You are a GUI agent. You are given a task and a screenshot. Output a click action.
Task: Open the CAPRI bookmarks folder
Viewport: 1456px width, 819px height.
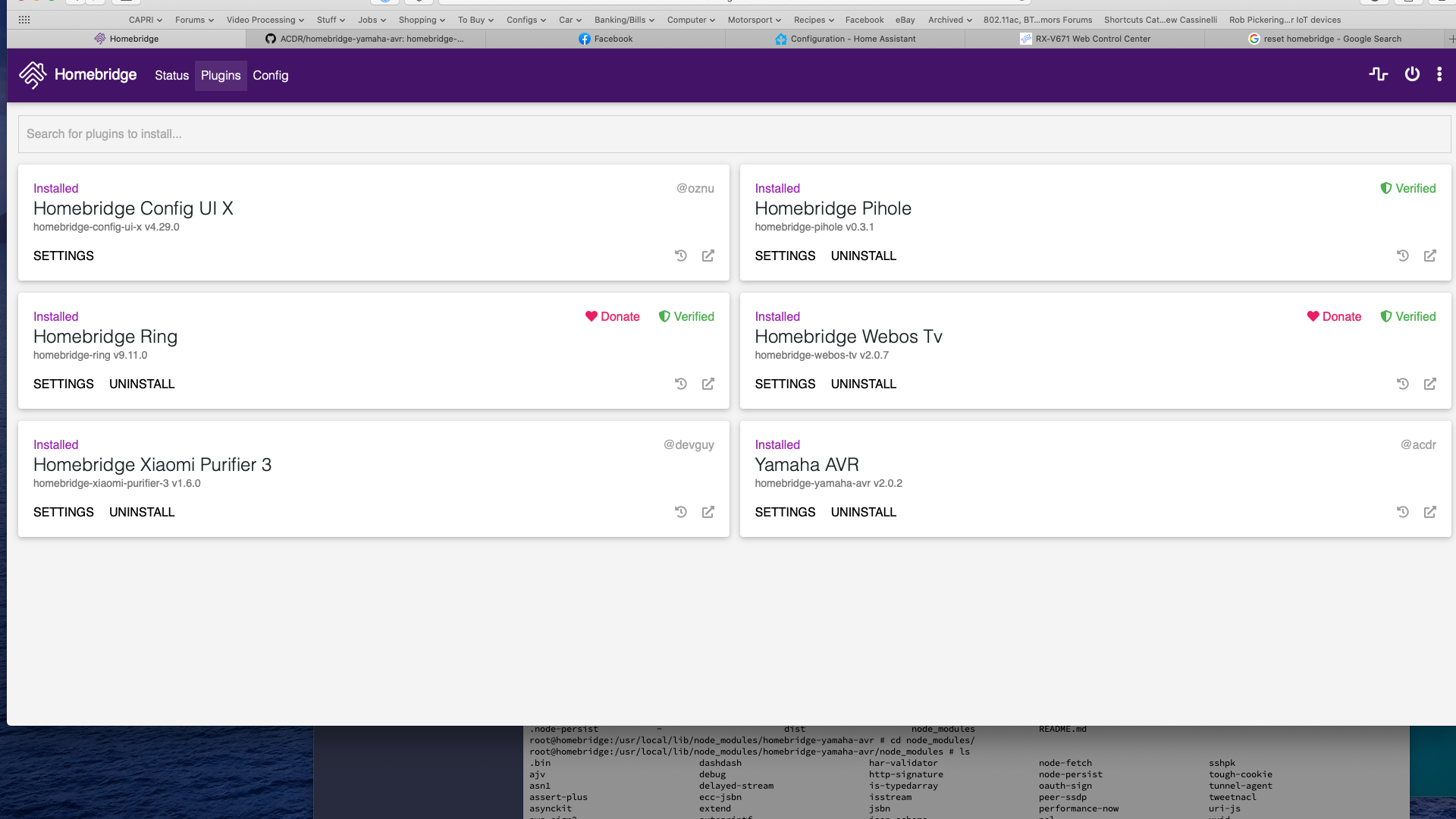(x=146, y=20)
